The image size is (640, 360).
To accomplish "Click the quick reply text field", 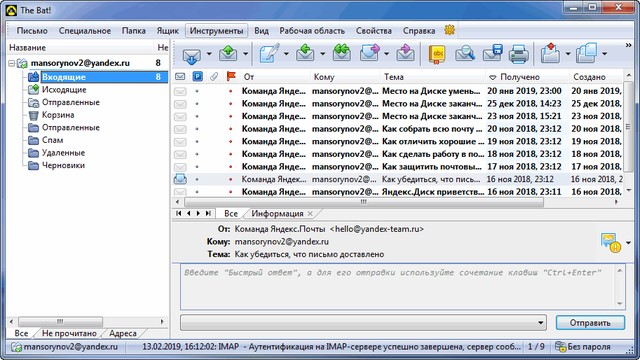I will click(398, 287).
